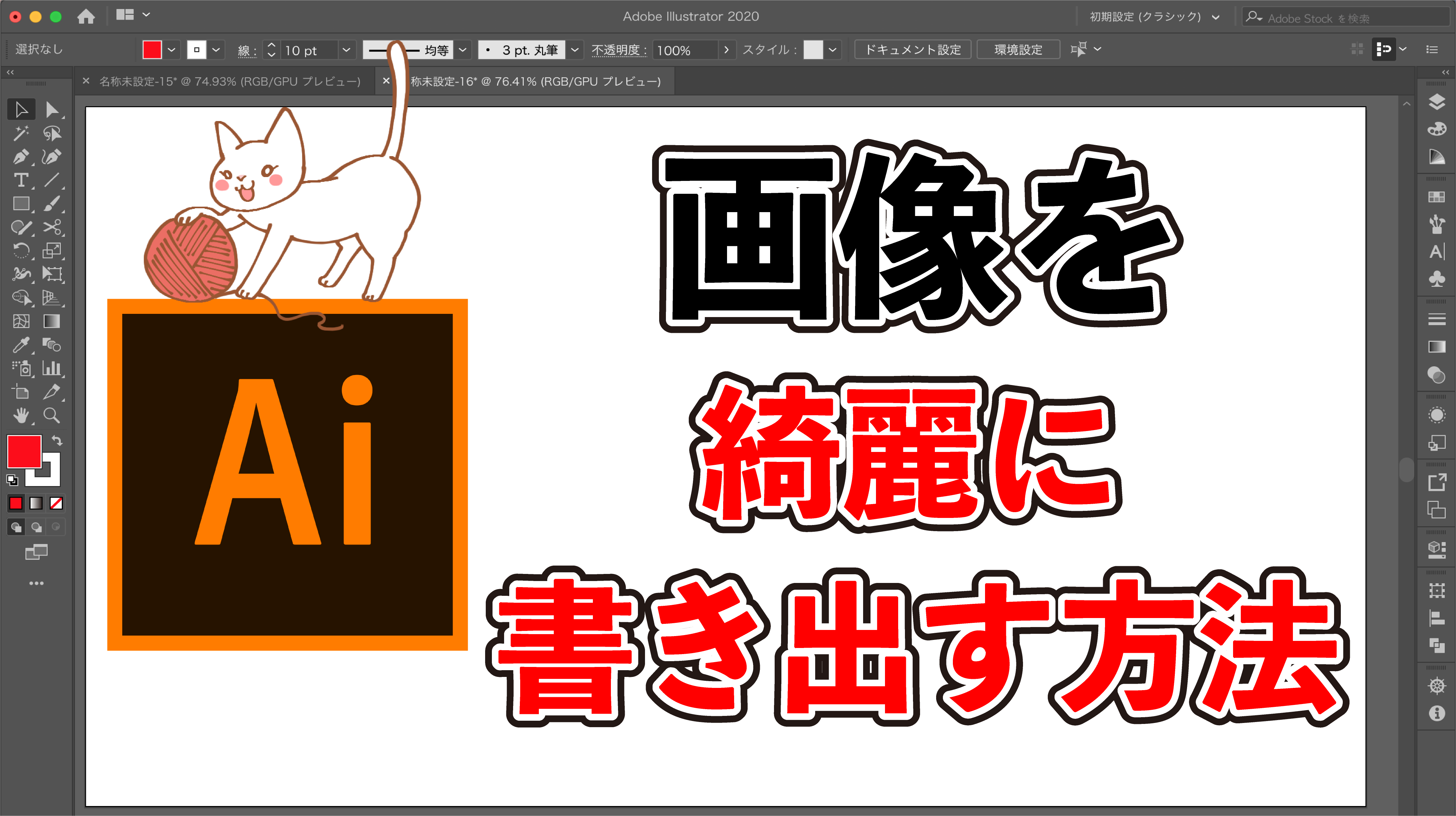Select the Lasso tool
This screenshot has width=1456, height=816.
click(x=52, y=133)
